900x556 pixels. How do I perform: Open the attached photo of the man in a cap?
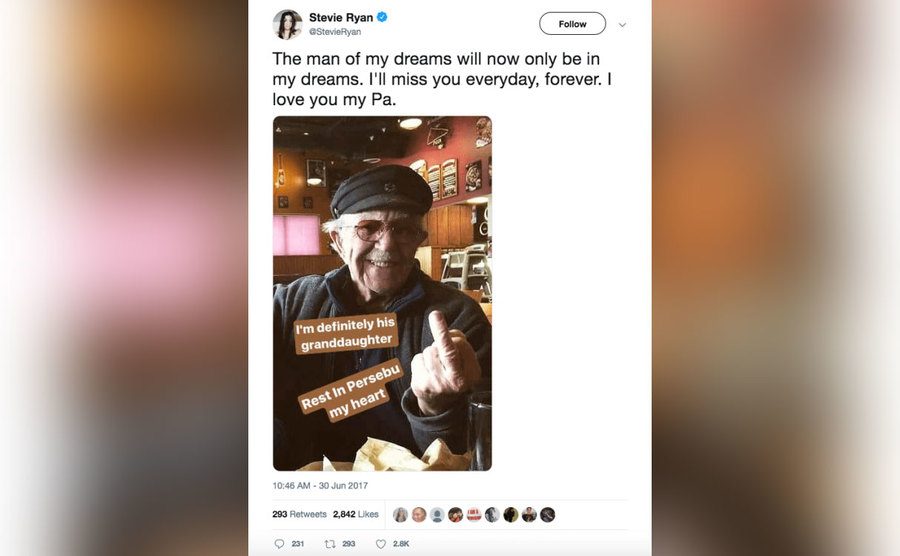tap(382, 293)
